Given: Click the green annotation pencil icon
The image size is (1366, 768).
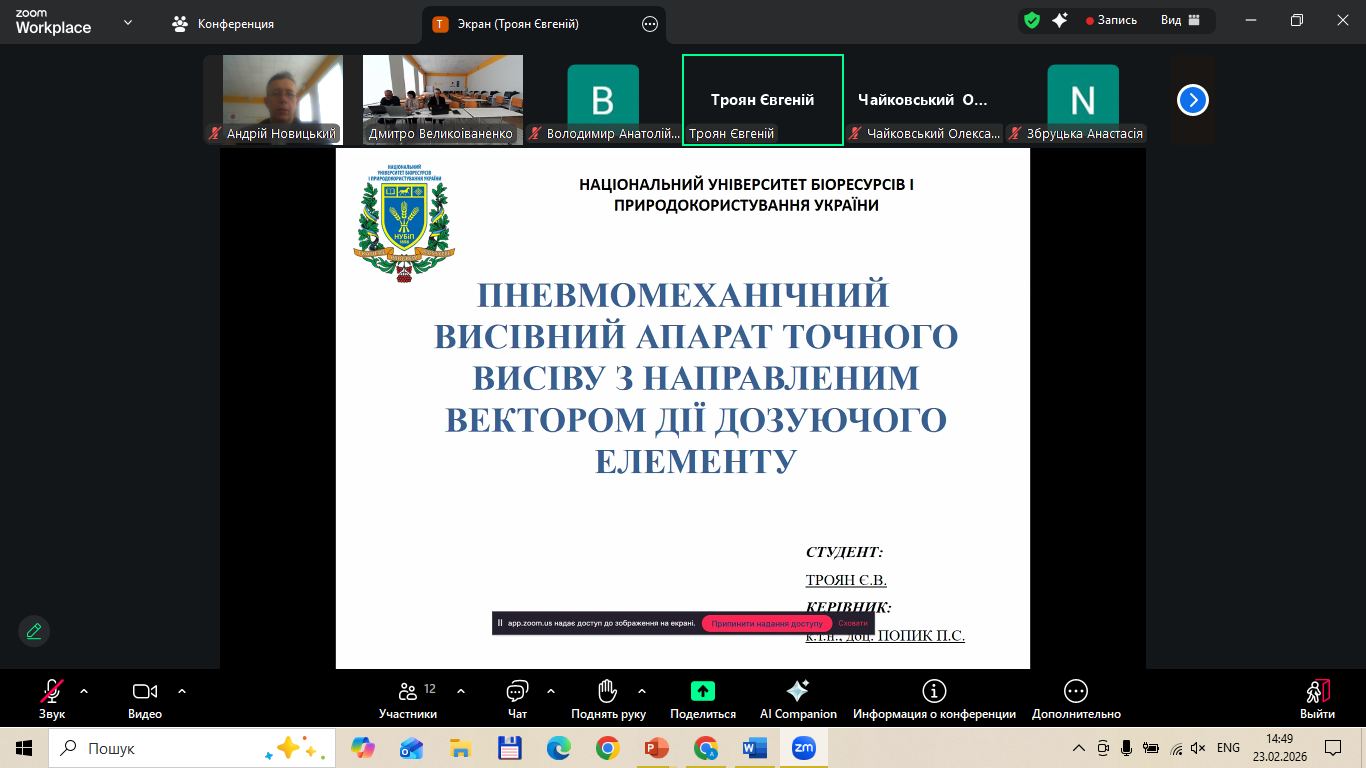Looking at the screenshot, I should [x=34, y=631].
